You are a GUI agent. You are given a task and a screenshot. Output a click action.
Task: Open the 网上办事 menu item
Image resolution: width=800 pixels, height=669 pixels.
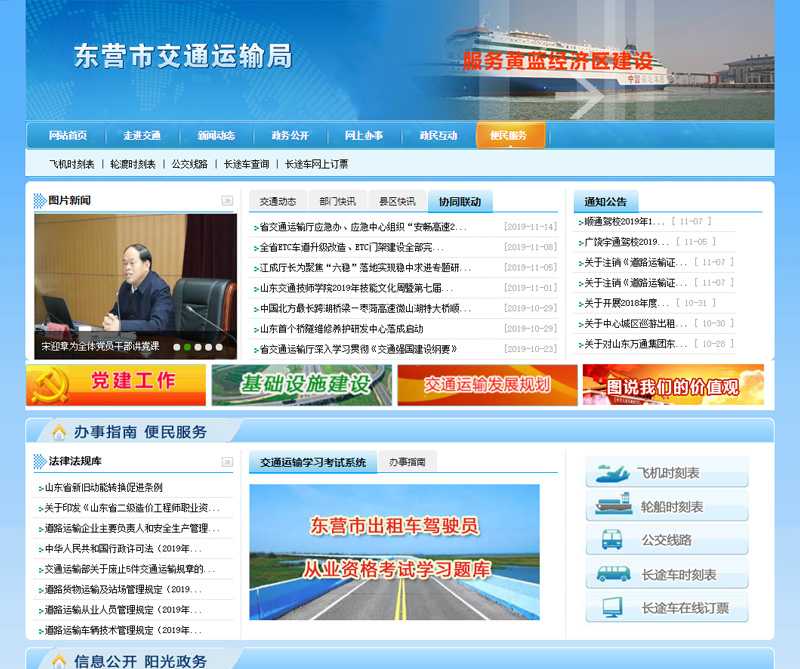364,135
